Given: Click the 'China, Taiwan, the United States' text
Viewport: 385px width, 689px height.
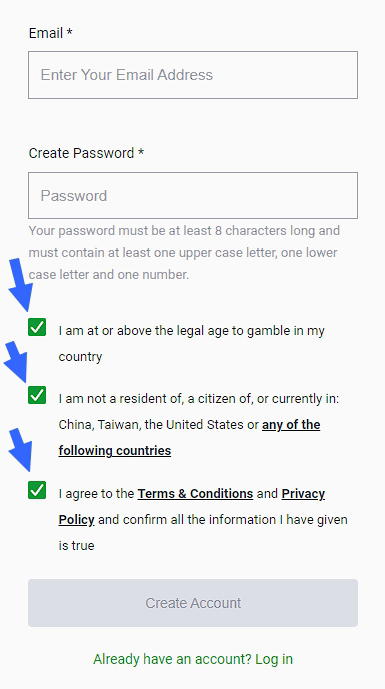Looking at the screenshot, I should 151,425.
